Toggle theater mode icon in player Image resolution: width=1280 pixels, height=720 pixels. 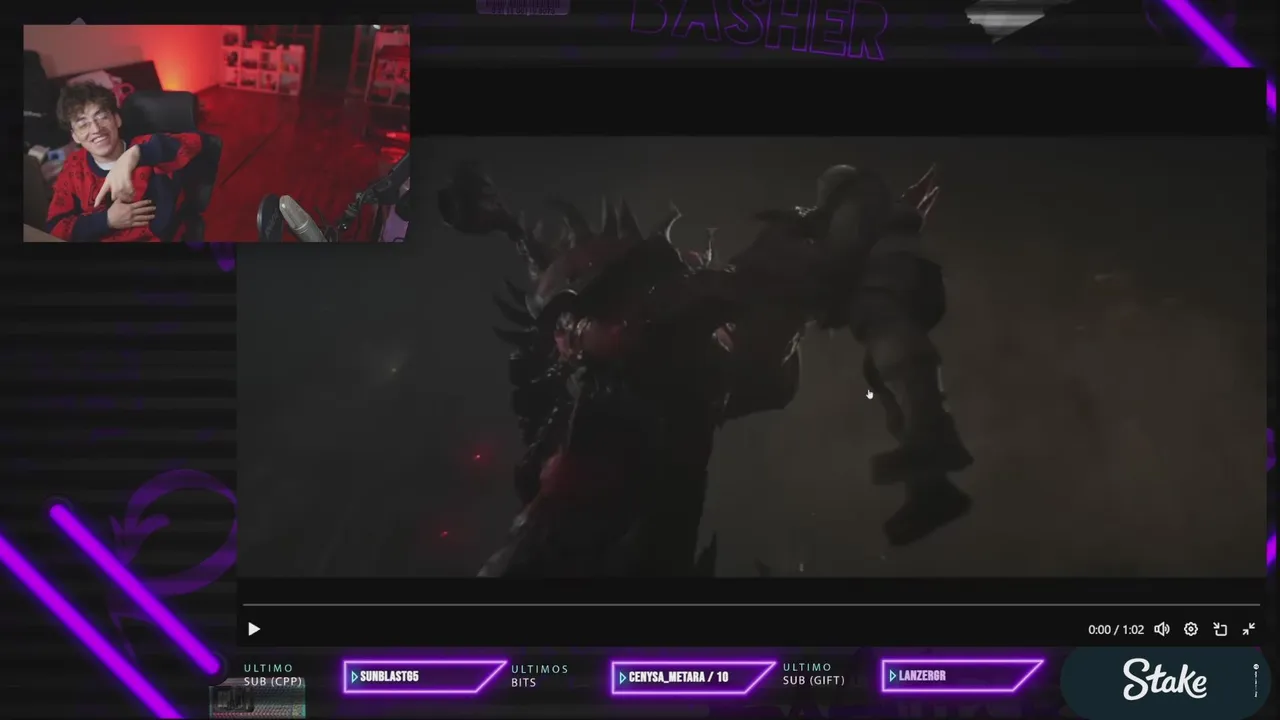pyautogui.click(x=1220, y=629)
